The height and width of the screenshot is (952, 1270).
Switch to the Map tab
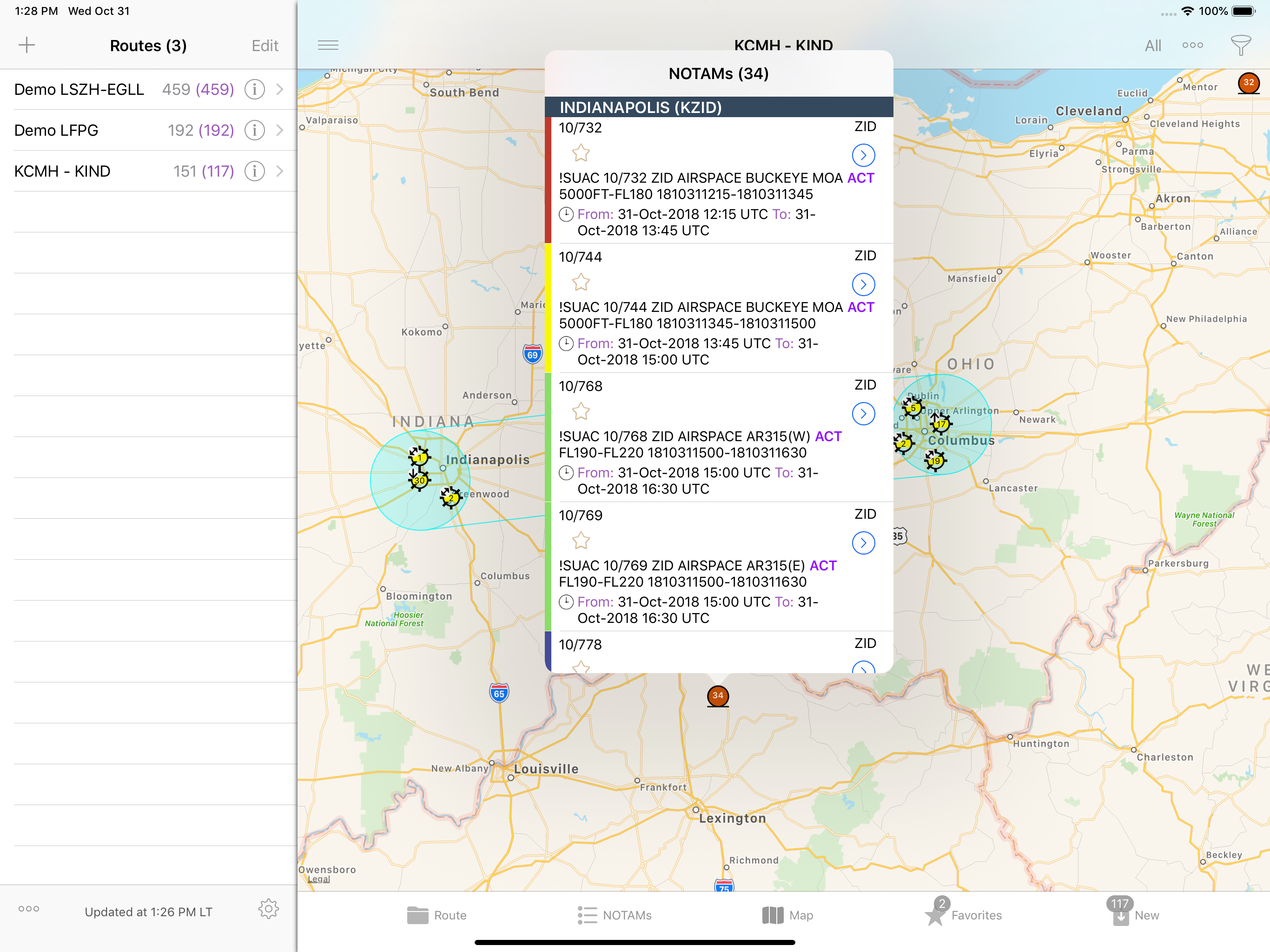click(x=787, y=915)
